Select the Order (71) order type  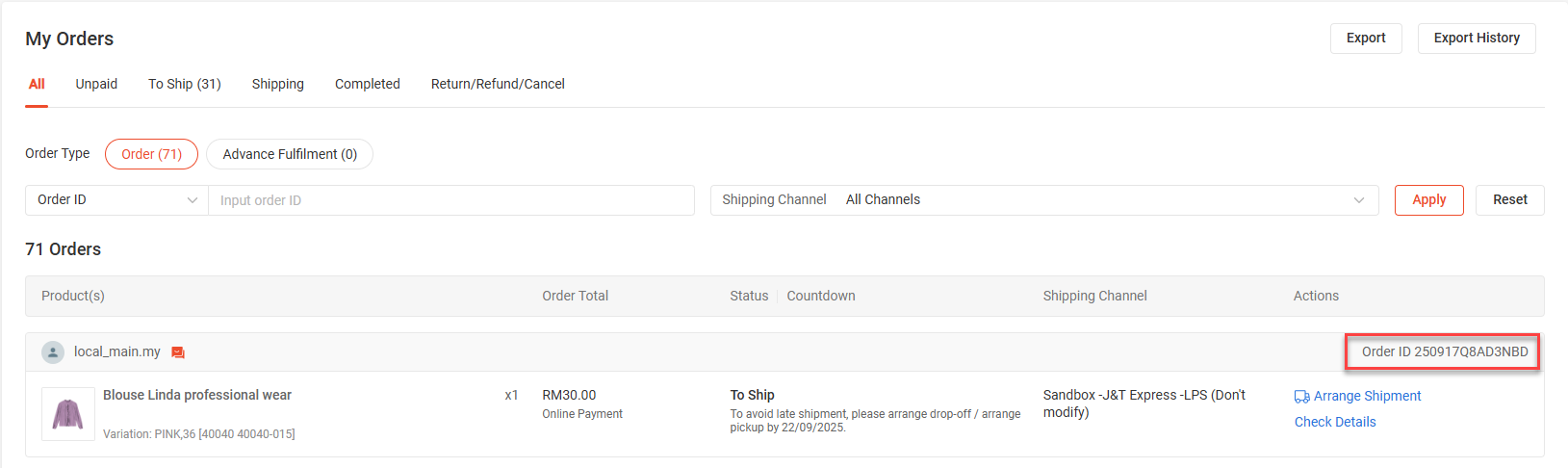click(151, 154)
